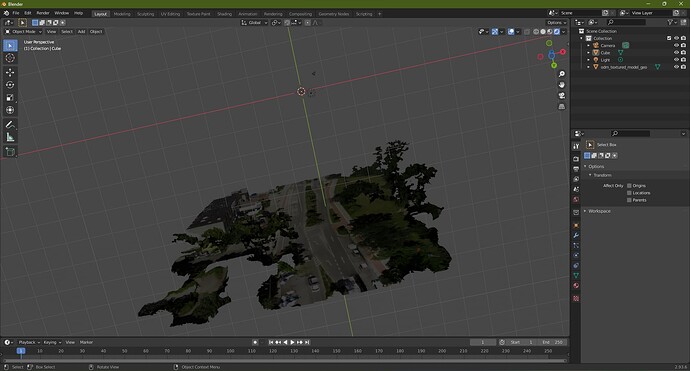
Task: Select the Add Cube tool
Action: [10, 152]
